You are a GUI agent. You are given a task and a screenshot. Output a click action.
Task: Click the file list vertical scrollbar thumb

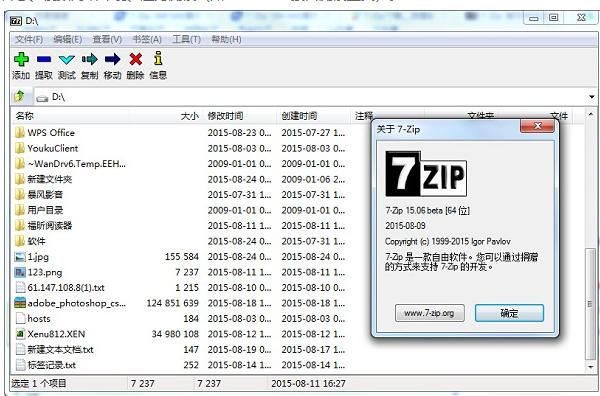pyautogui.click(x=590, y=304)
